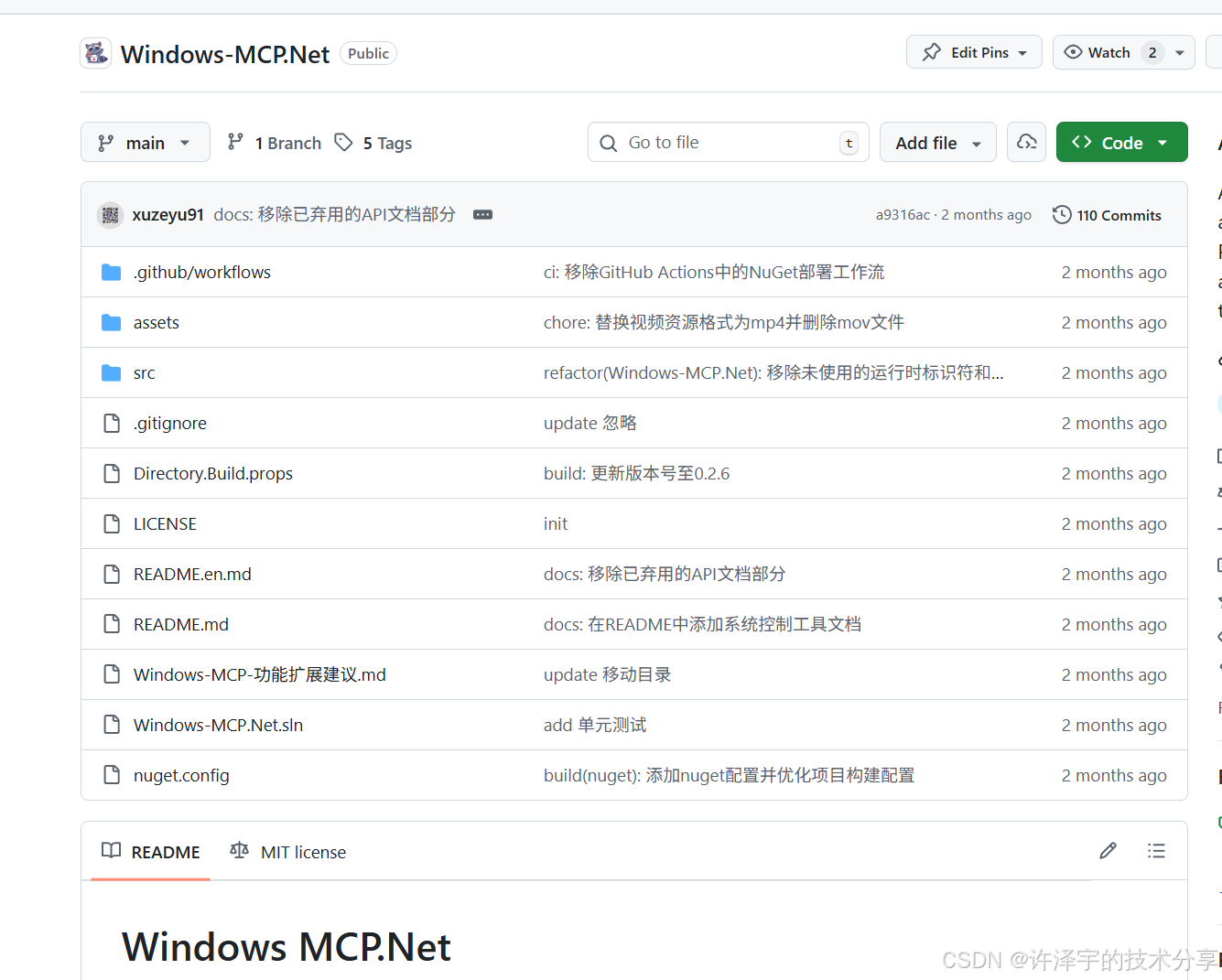Screen dimensions: 1222x980
Task: Open the .github/workflows folder
Action: tap(202, 273)
